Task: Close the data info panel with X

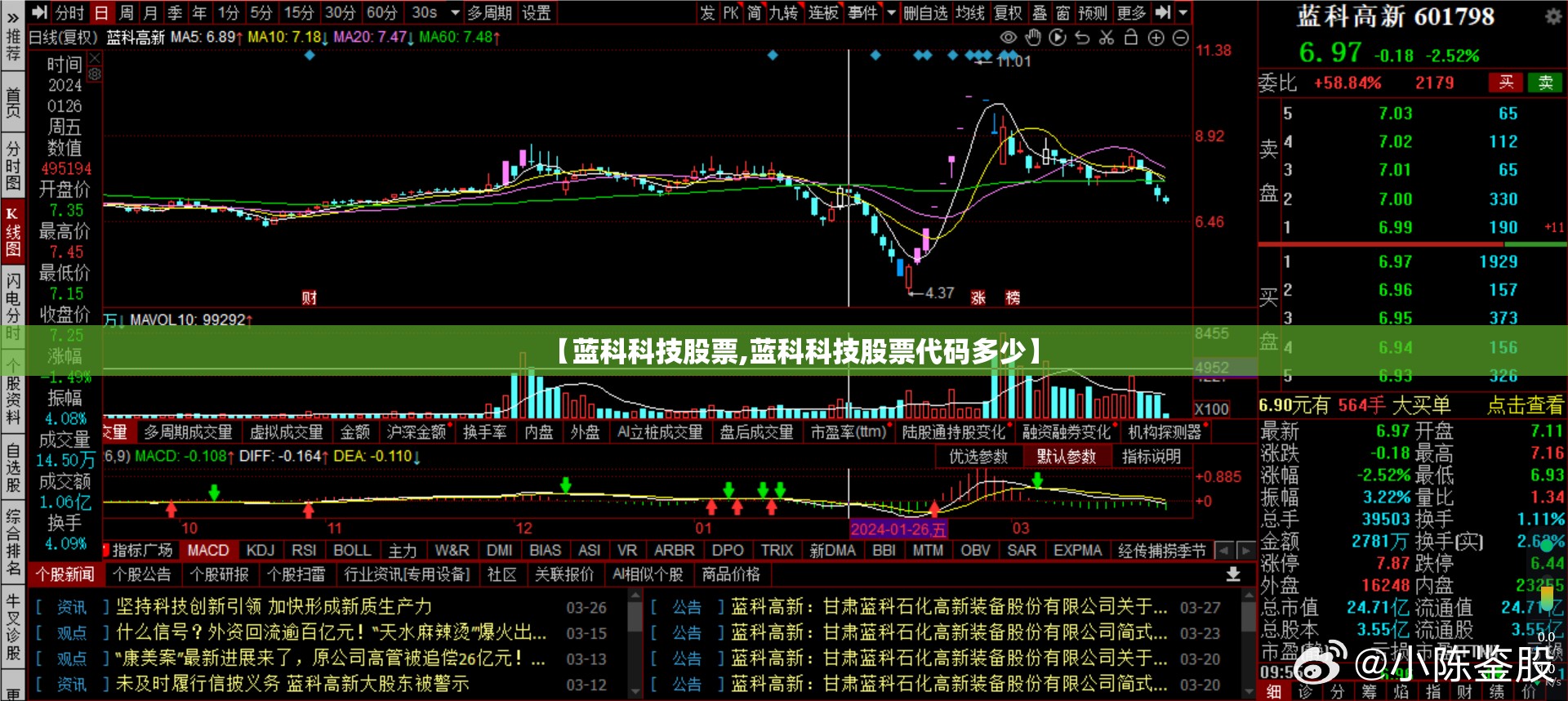Action: [95, 59]
